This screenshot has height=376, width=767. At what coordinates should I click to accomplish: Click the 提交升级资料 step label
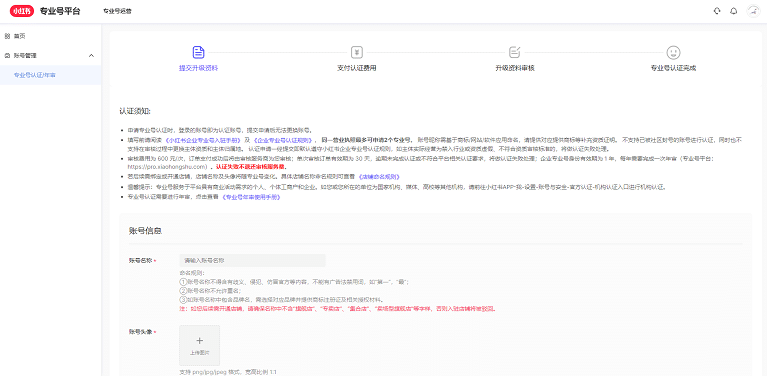(199, 68)
